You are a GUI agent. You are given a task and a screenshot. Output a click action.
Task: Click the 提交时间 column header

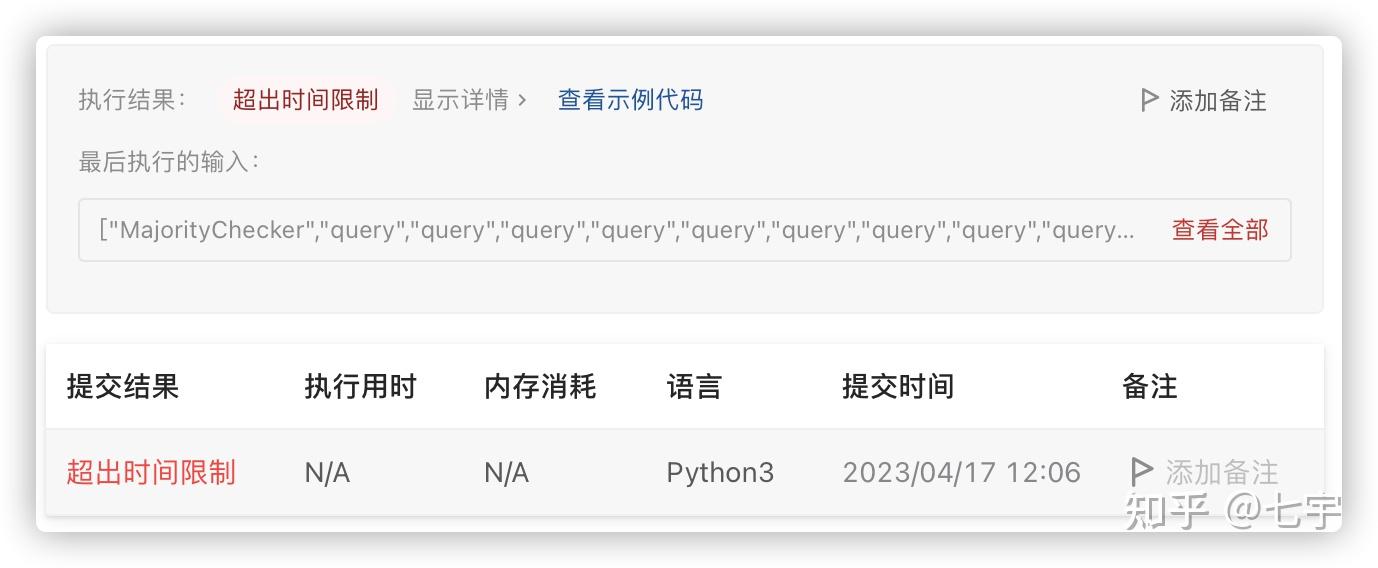click(898, 387)
